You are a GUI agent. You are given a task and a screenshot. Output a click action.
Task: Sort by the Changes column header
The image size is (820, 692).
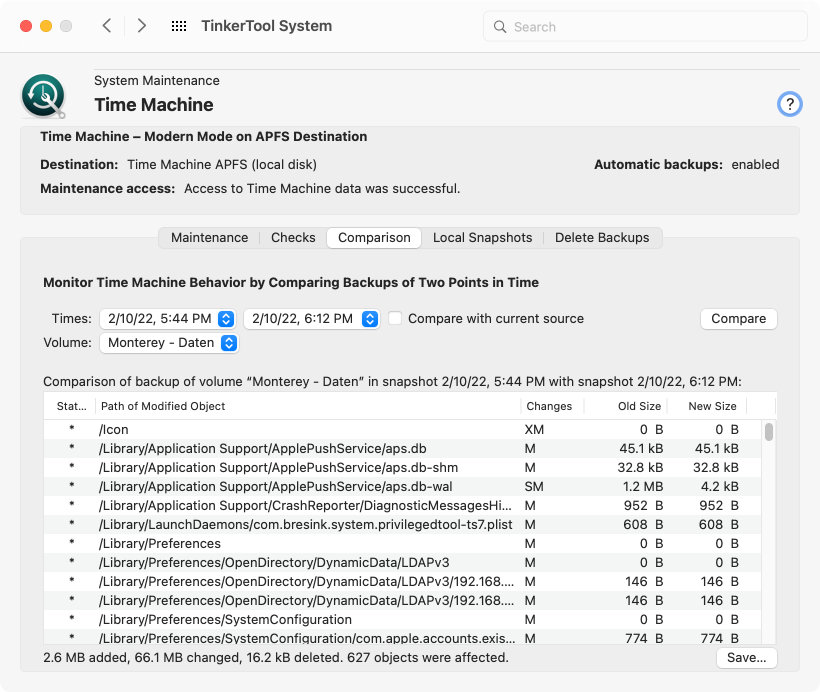click(x=552, y=406)
